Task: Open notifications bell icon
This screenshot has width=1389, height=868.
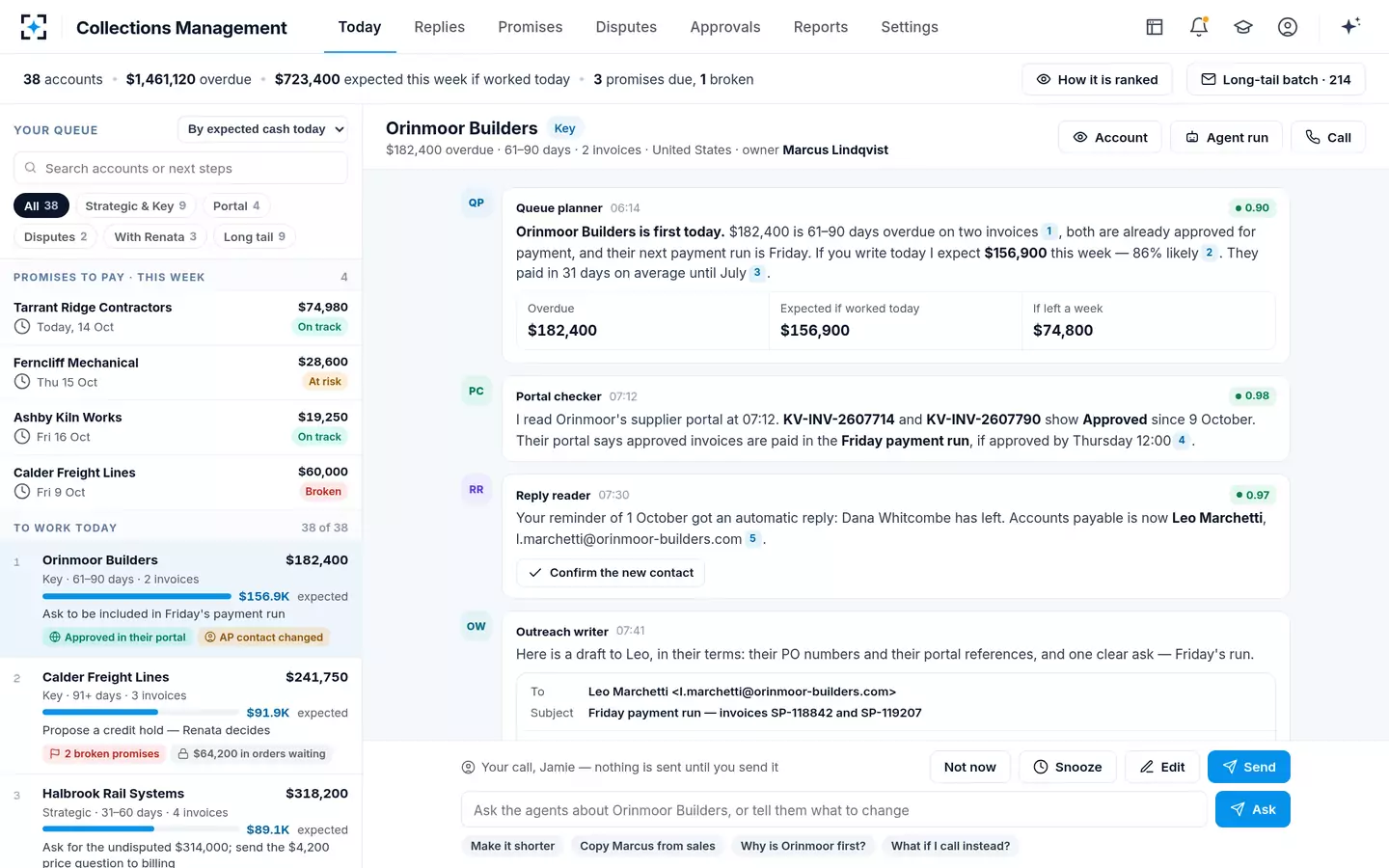Action: tap(1199, 27)
